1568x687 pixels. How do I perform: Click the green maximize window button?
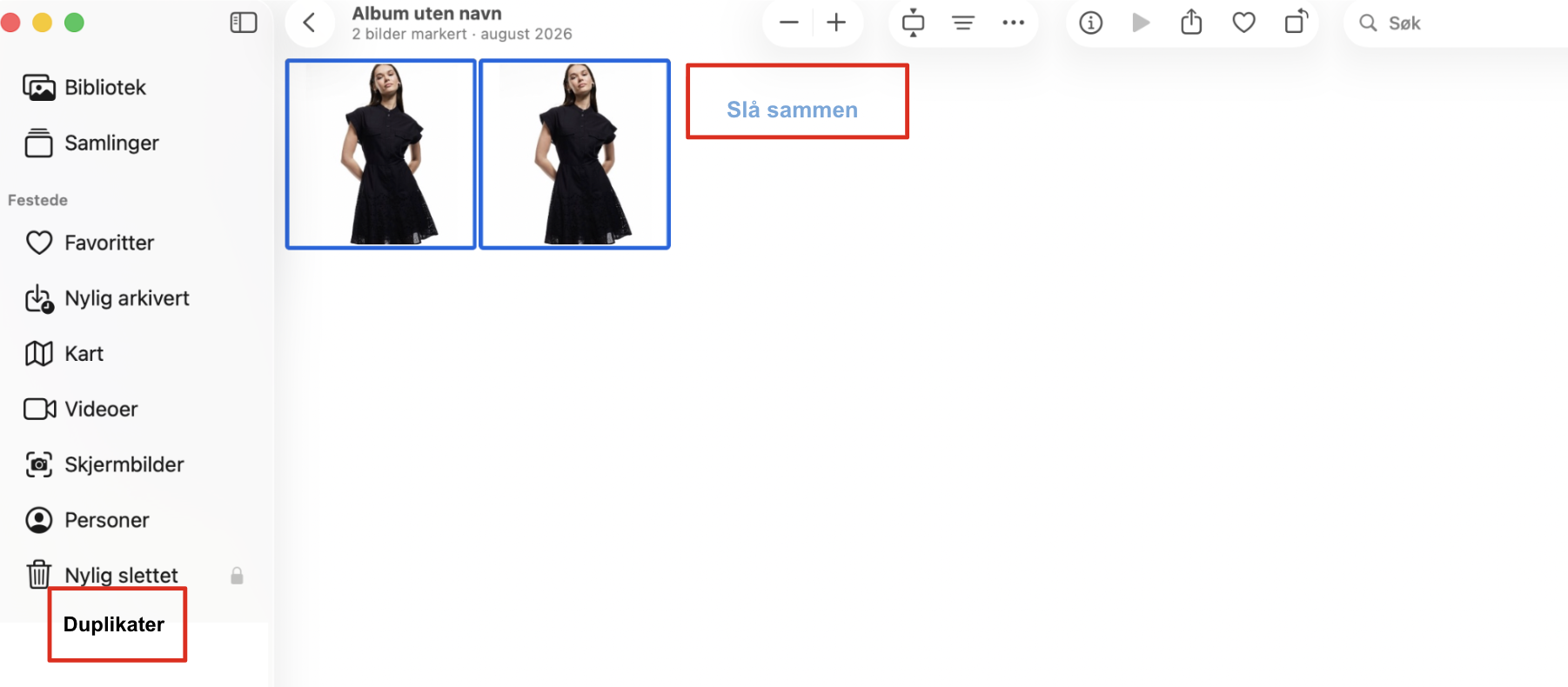(75, 23)
